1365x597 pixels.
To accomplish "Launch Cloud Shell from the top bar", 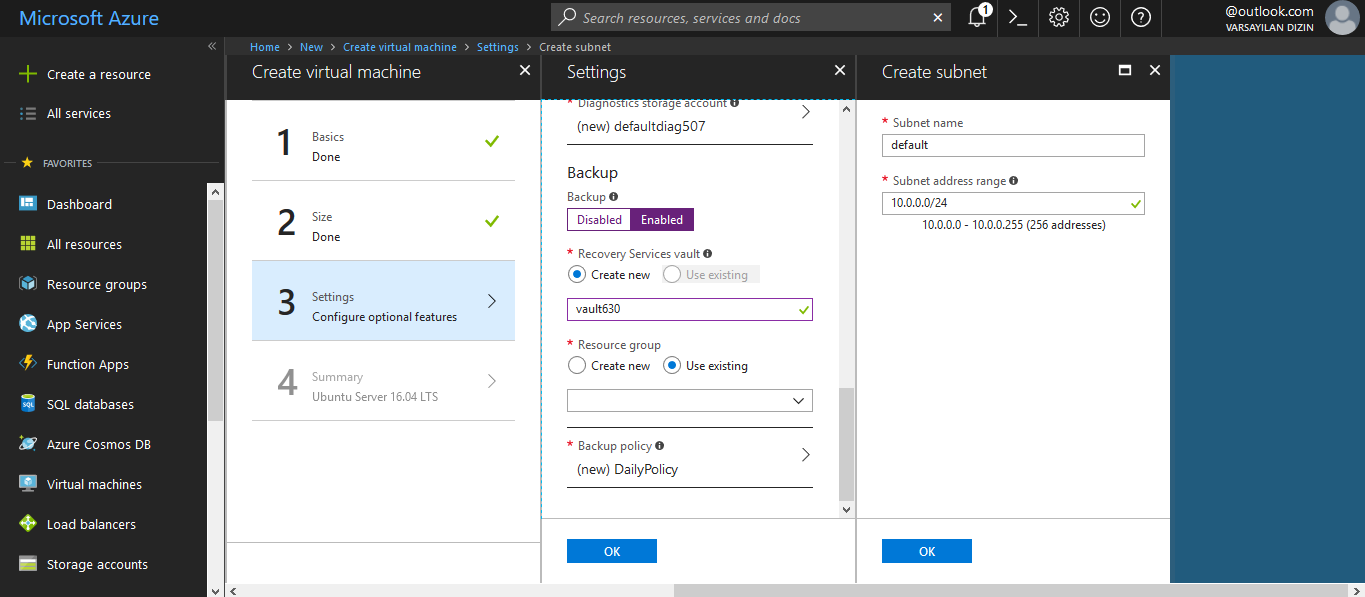I will 1018,18.
